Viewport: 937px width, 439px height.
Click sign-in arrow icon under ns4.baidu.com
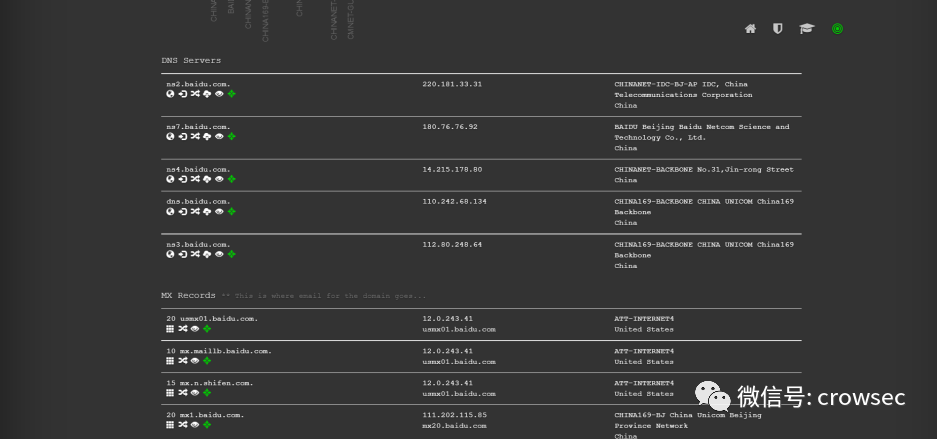(x=182, y=179)
